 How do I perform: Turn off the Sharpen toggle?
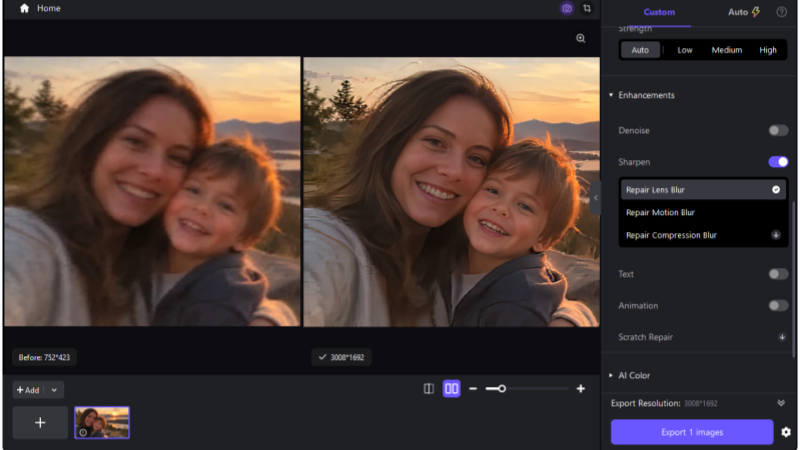coord(778,162)
